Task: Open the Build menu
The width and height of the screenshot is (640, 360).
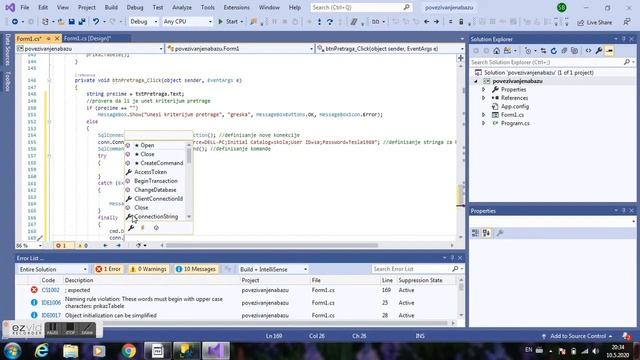Action: pos(111,7)
